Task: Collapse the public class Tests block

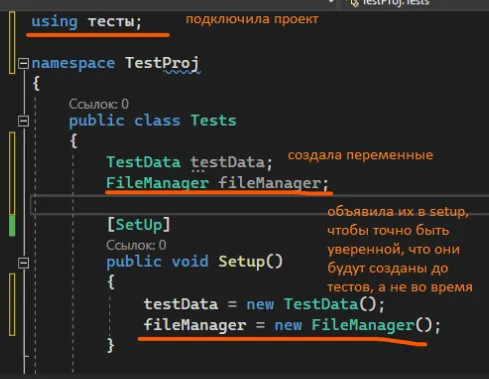Action: tap(23, 121)
